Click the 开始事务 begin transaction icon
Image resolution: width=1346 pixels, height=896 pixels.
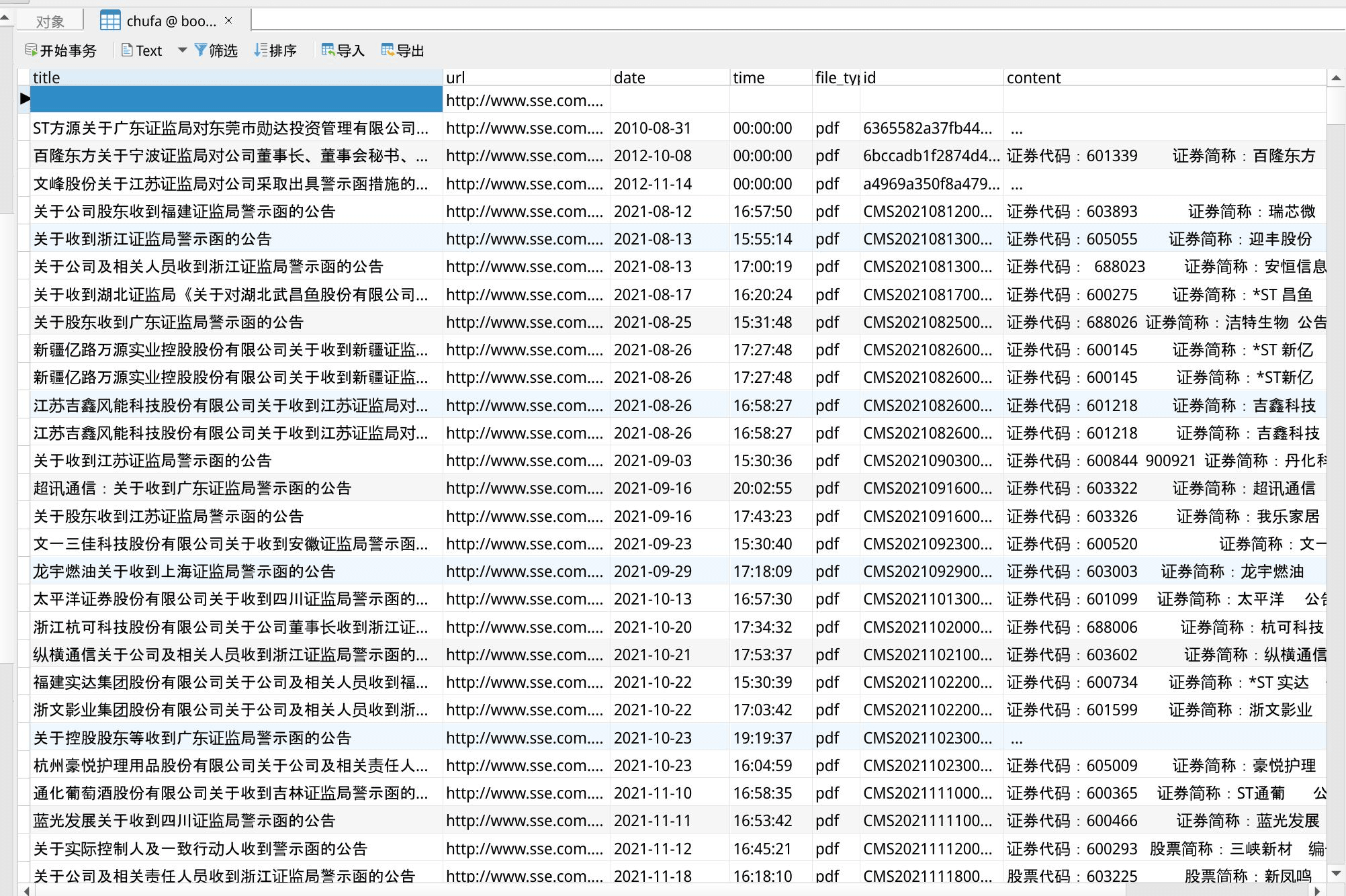(31, 50)
